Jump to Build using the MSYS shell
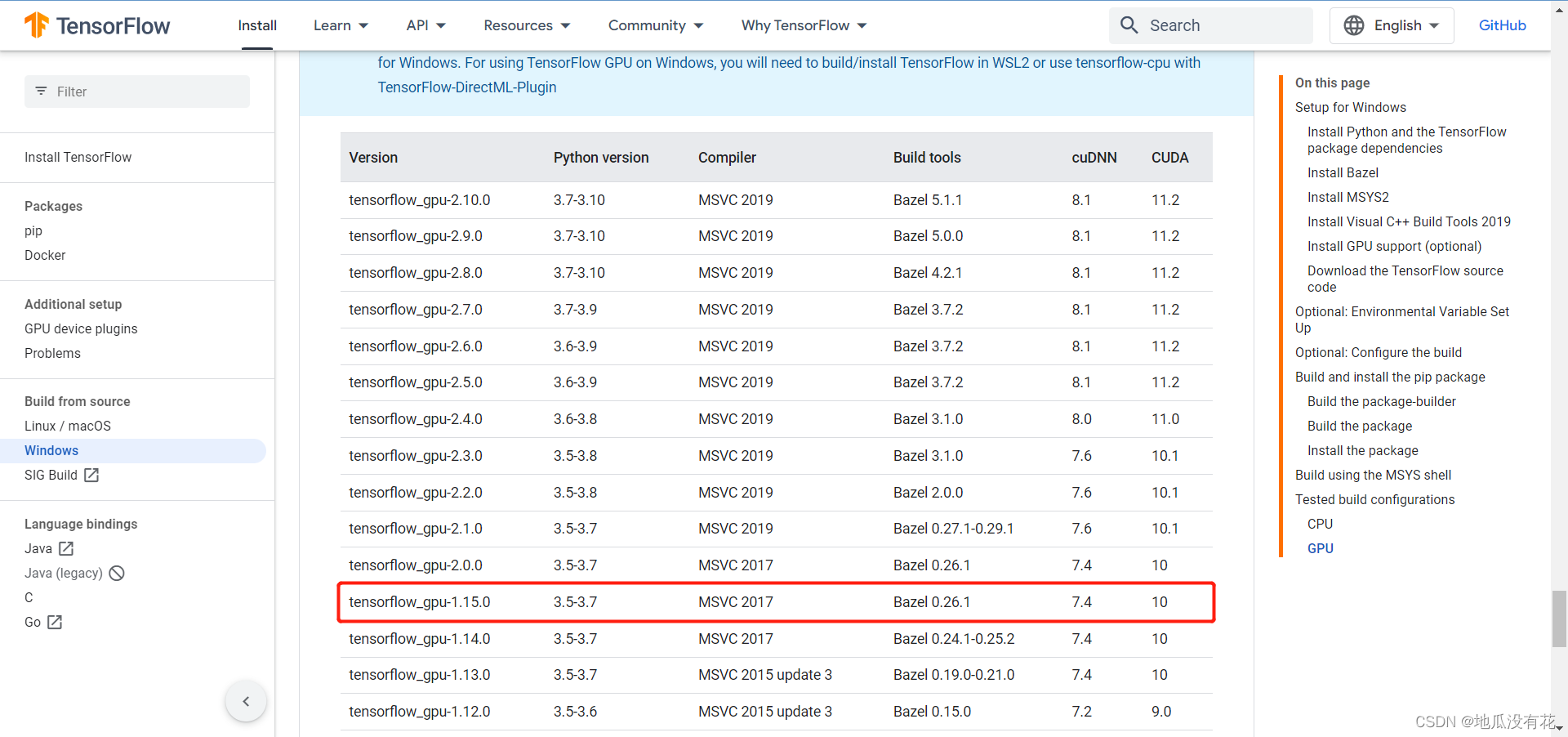Image resolution: width=1568 pixels, height=737 pixels. (x=1374, y=475)
